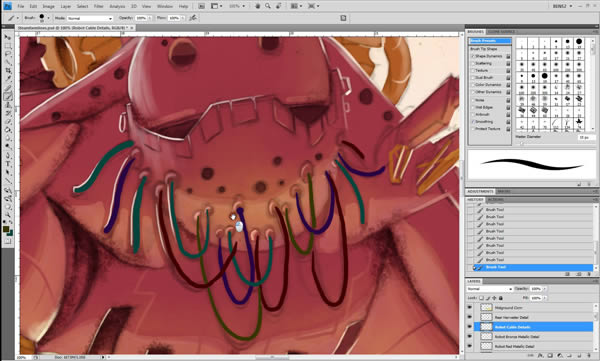Switch to the Adjustments tab
This screenshot has height=361, width=600.
click(x=480, y=191)
